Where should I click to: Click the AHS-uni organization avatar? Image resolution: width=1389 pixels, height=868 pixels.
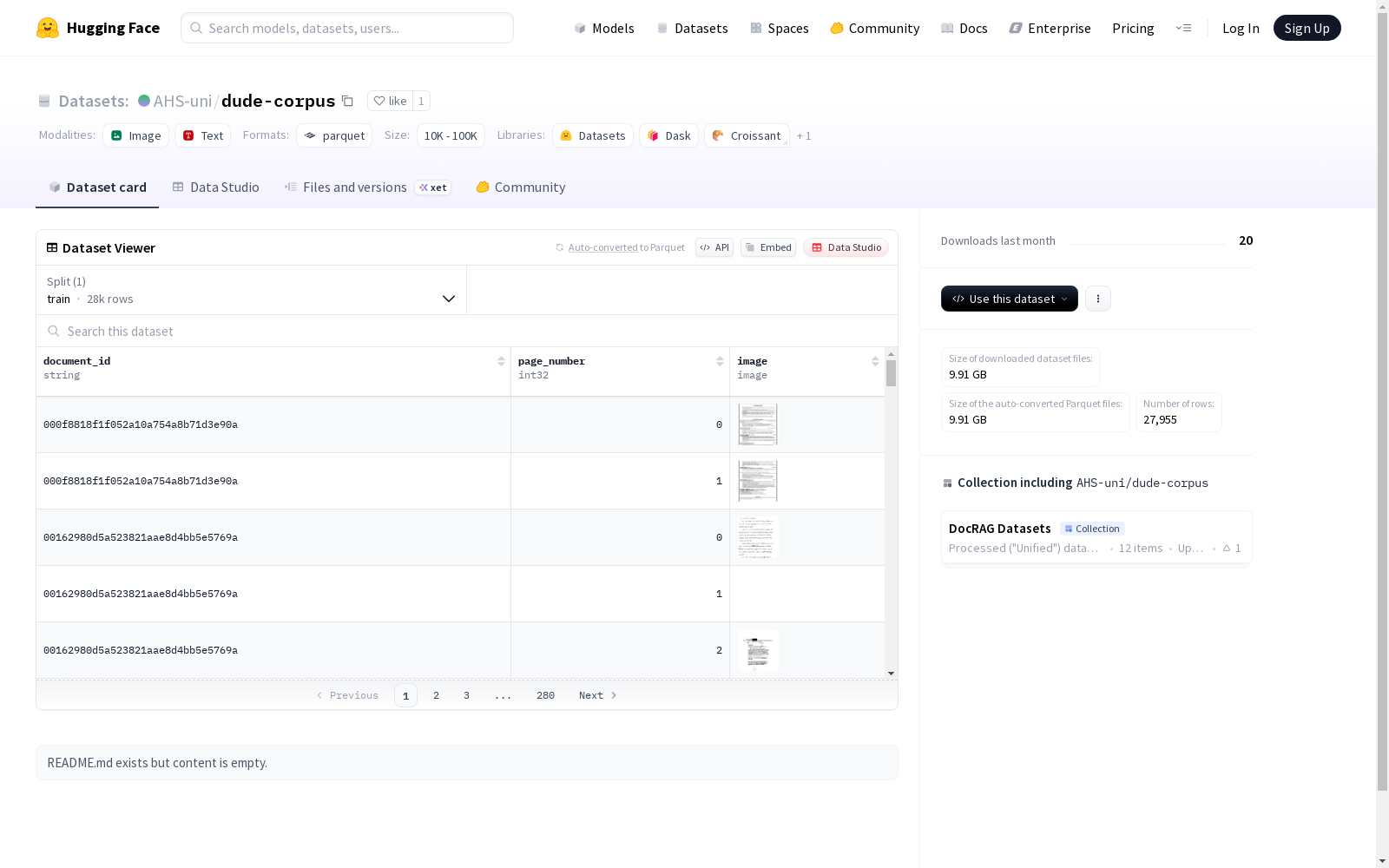(x=144, y=101)
